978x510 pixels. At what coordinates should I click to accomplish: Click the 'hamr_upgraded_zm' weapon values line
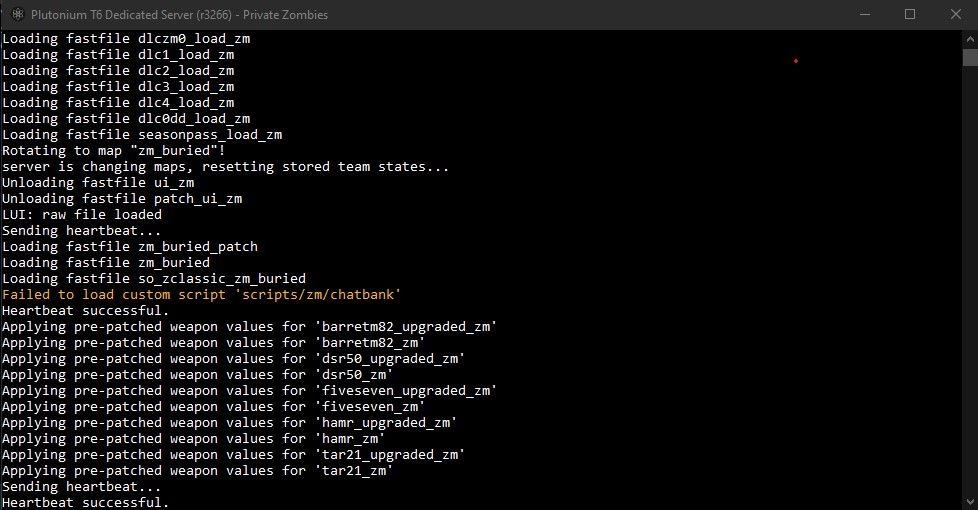point(229,422)
